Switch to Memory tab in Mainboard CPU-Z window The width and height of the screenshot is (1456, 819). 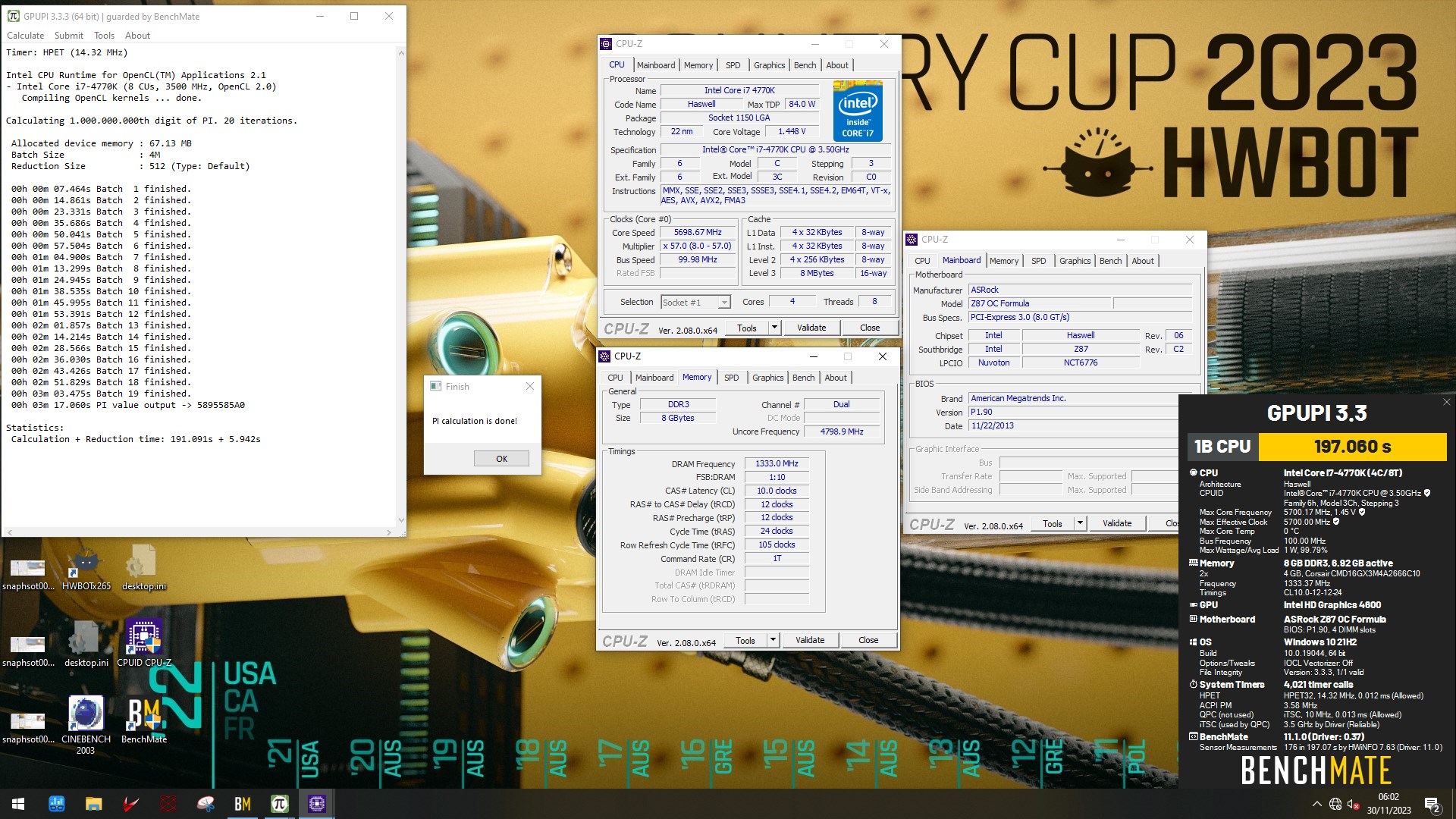point(1004,261)
